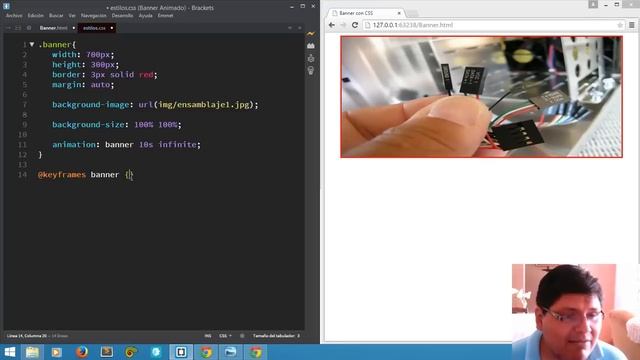
Task: Click '@keyframes' on line 14
Action: (x=62, y=175)
